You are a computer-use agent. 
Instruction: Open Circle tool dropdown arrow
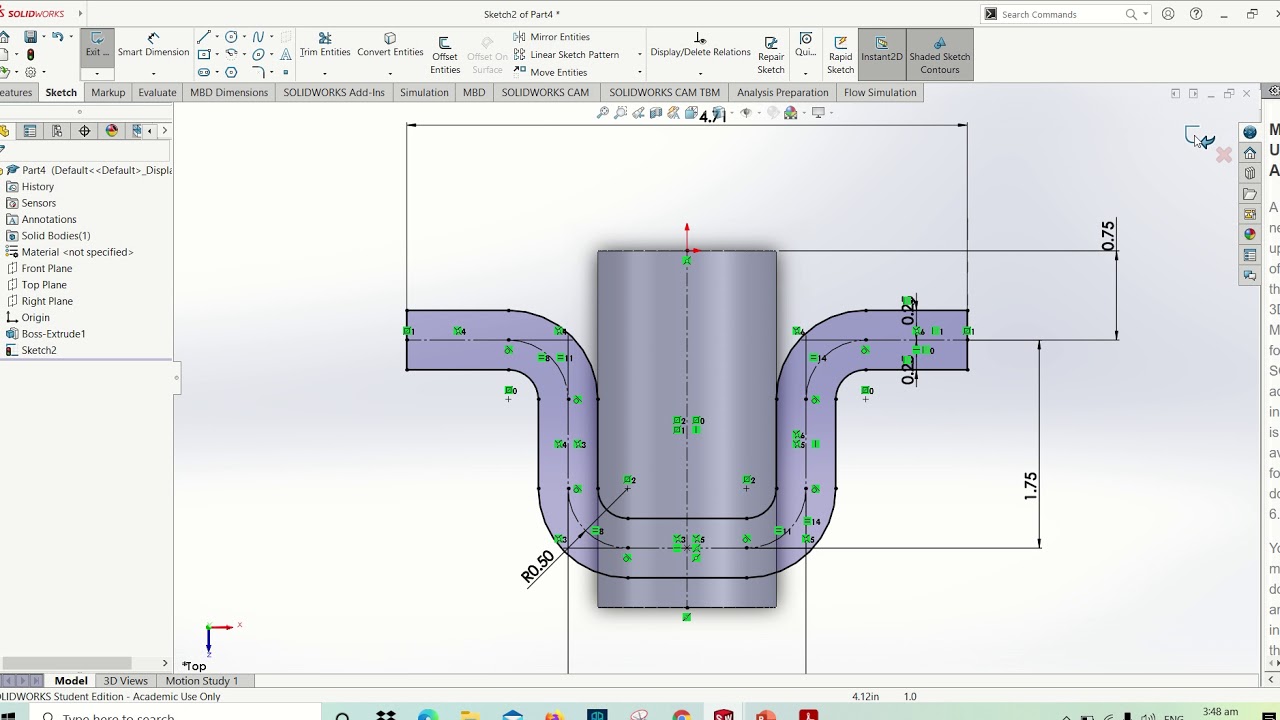point(245,37)
